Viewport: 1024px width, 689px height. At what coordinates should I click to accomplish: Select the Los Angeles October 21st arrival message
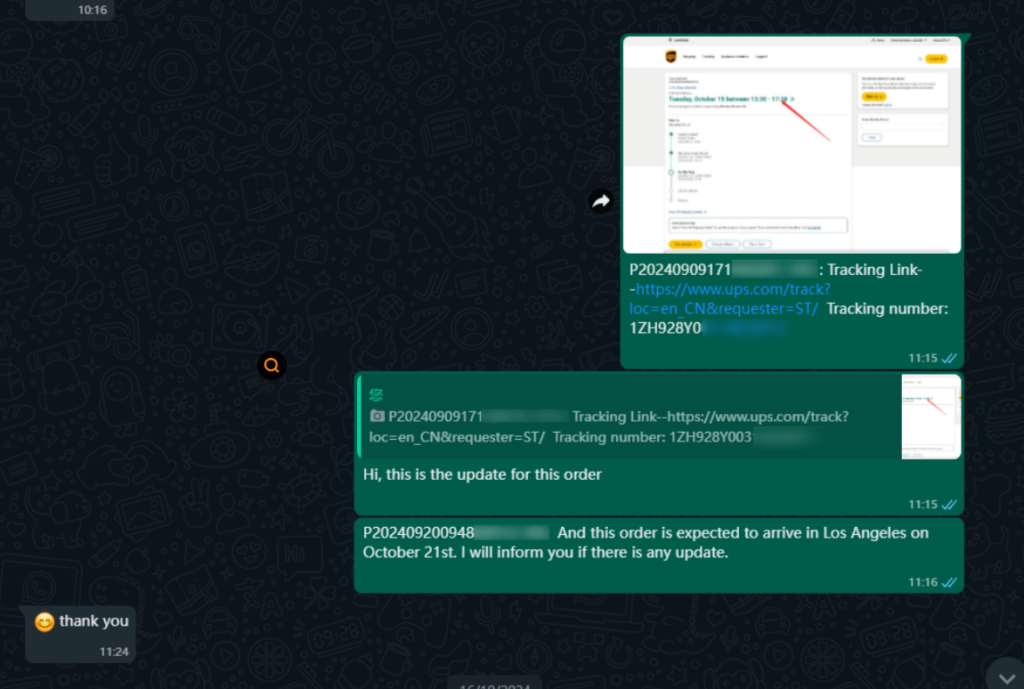tap(659, 556)
